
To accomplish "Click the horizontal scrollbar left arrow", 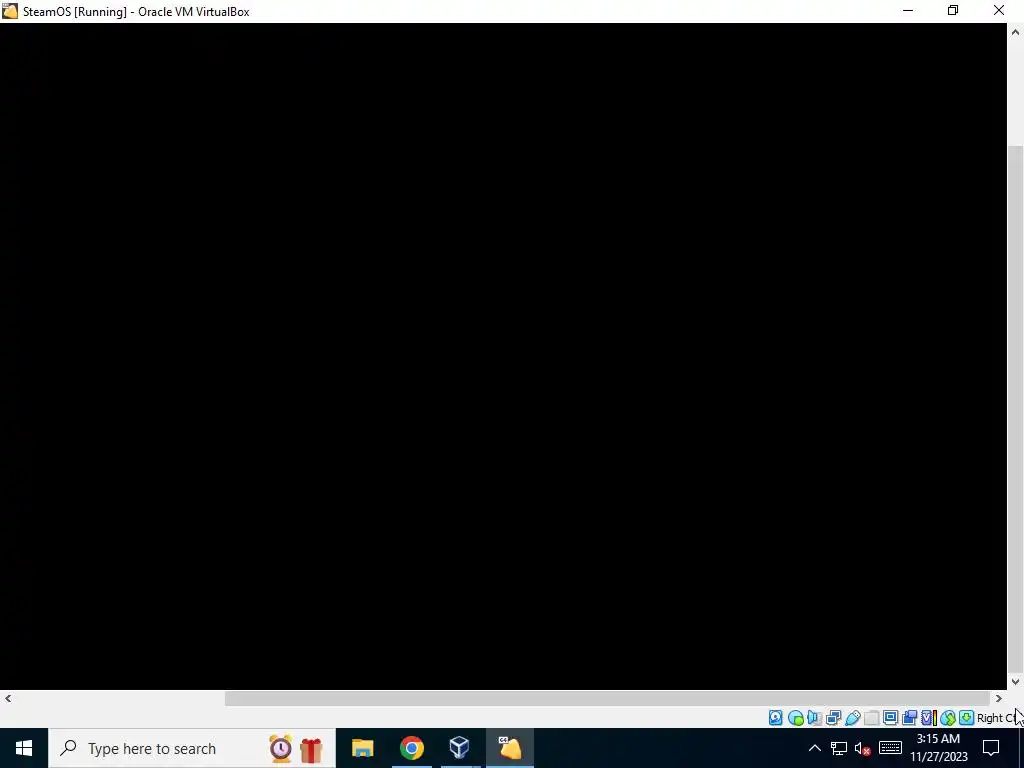I will point(8,698).
